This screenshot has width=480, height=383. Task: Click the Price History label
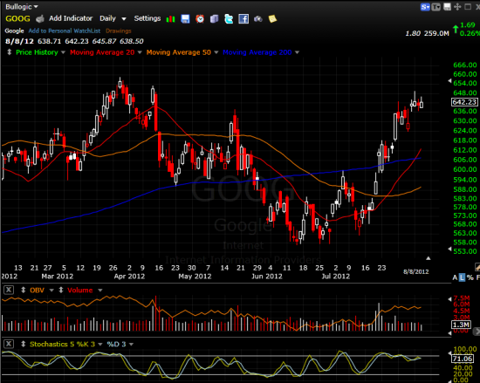37,52
